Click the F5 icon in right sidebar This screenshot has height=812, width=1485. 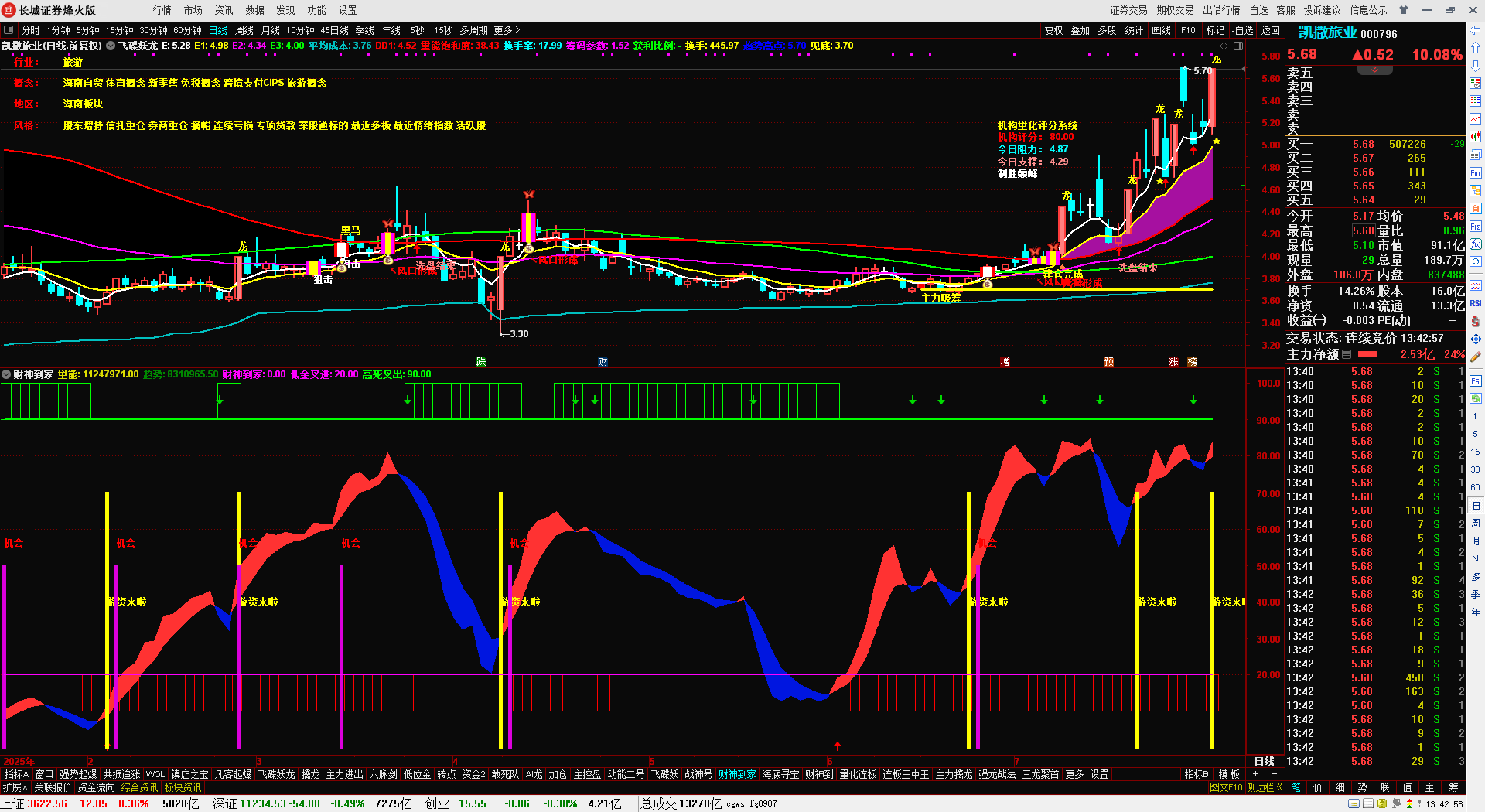[1476, 380]
